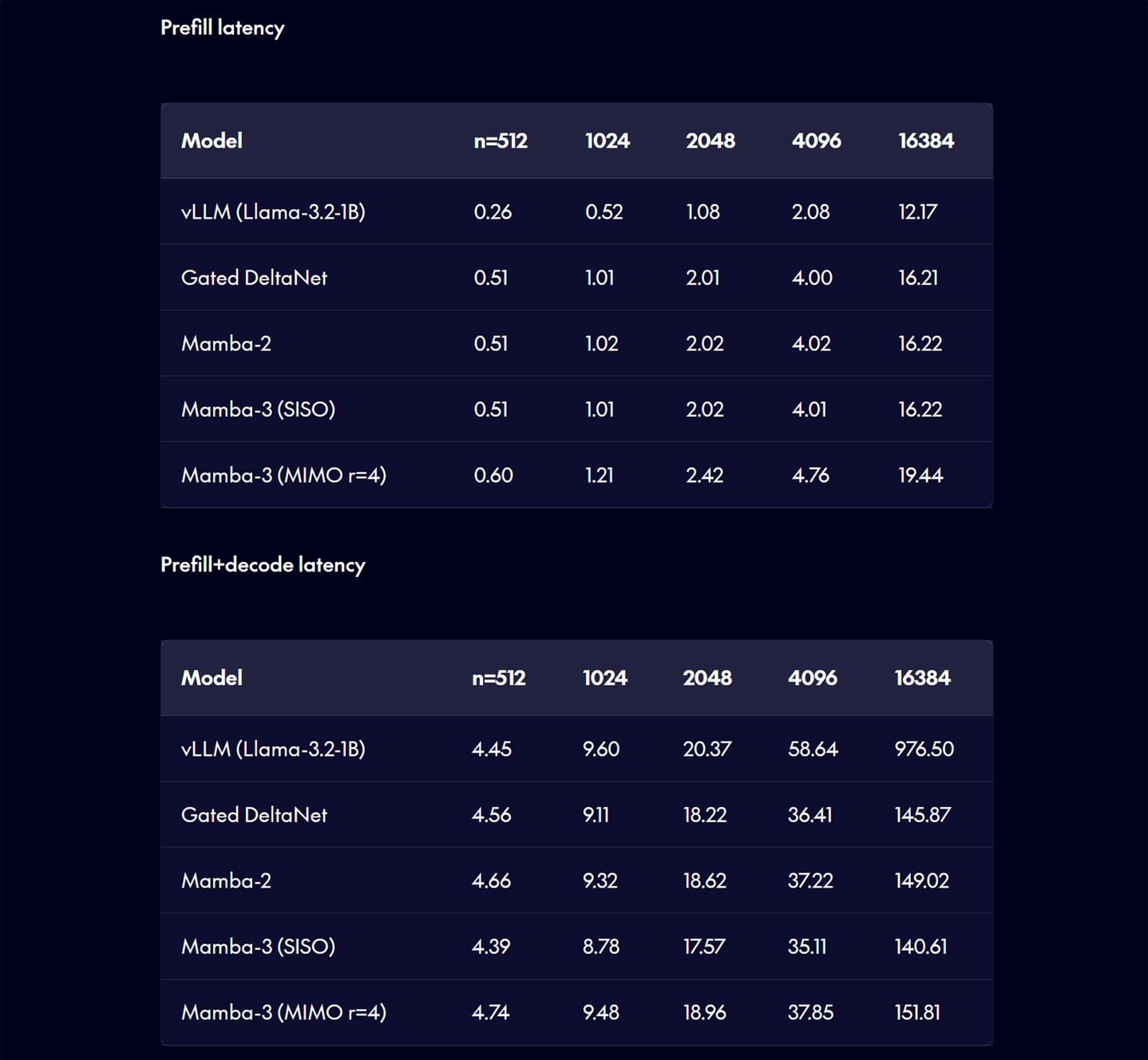This screenshot has height=1060, width=1148.
Task: Select 'Model' header in Prefill latency table
Action: pos(212,141)
